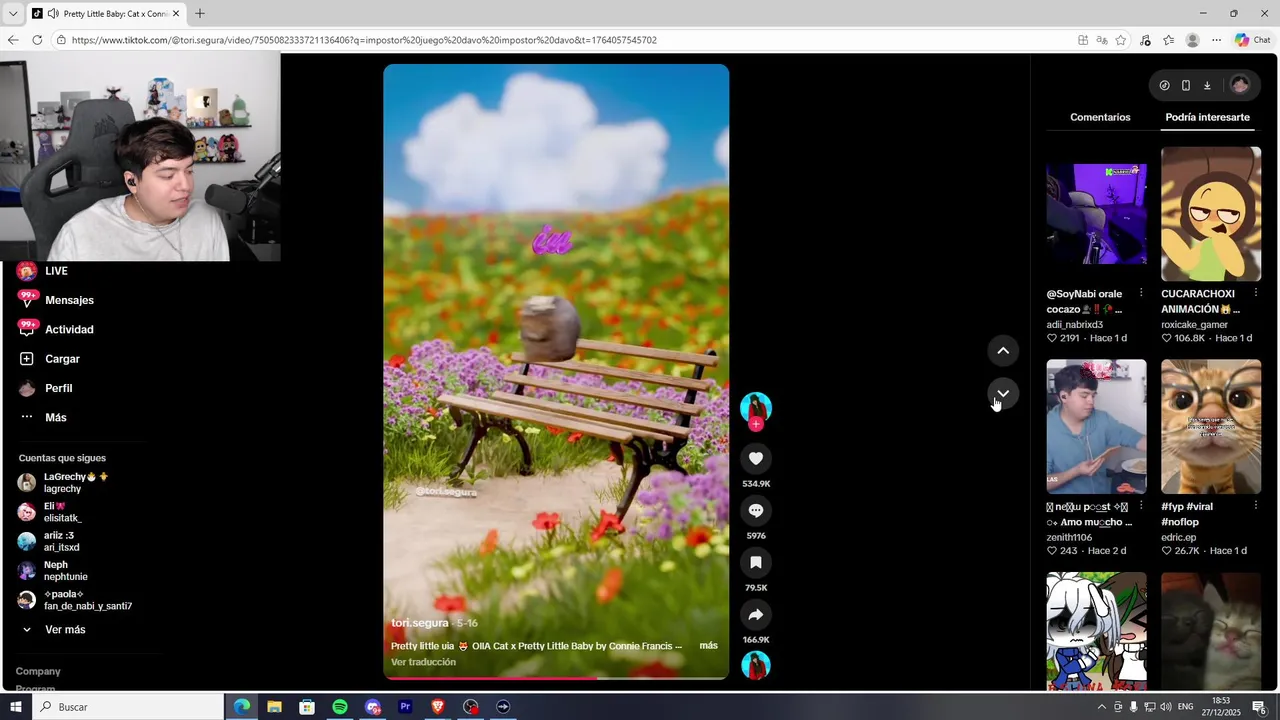
Task: Open comments via speech bubble icon
Action: 756,510
